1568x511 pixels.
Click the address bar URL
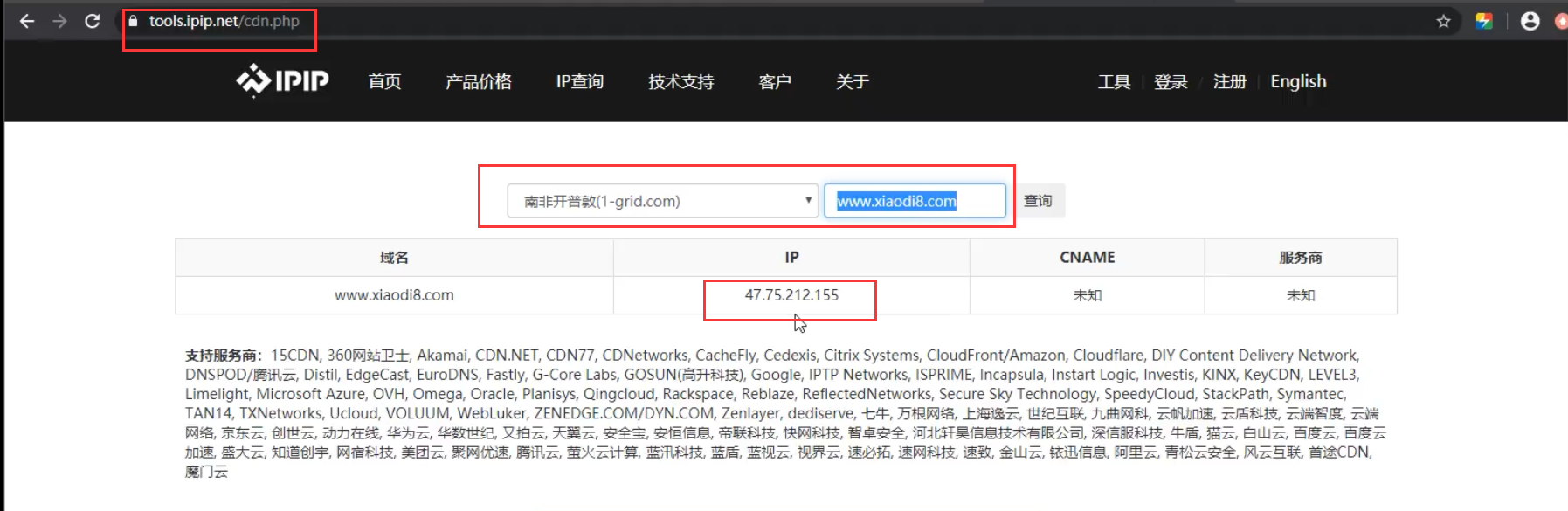[224, 21]
